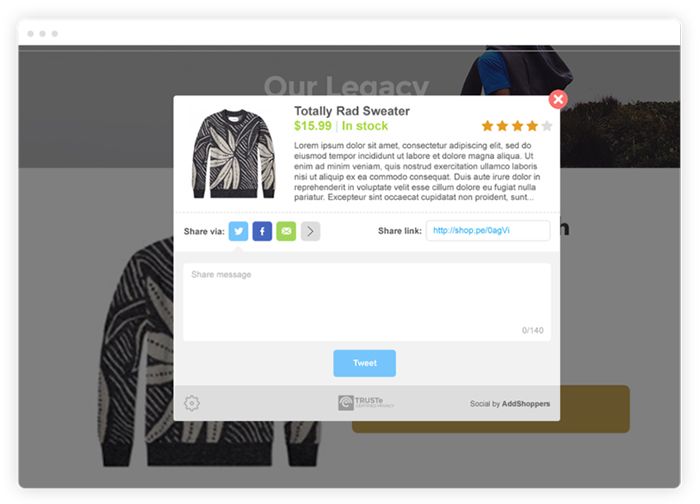Click the Our Legacy header title
Screen dimensions: 700x504
click(346, 86)
